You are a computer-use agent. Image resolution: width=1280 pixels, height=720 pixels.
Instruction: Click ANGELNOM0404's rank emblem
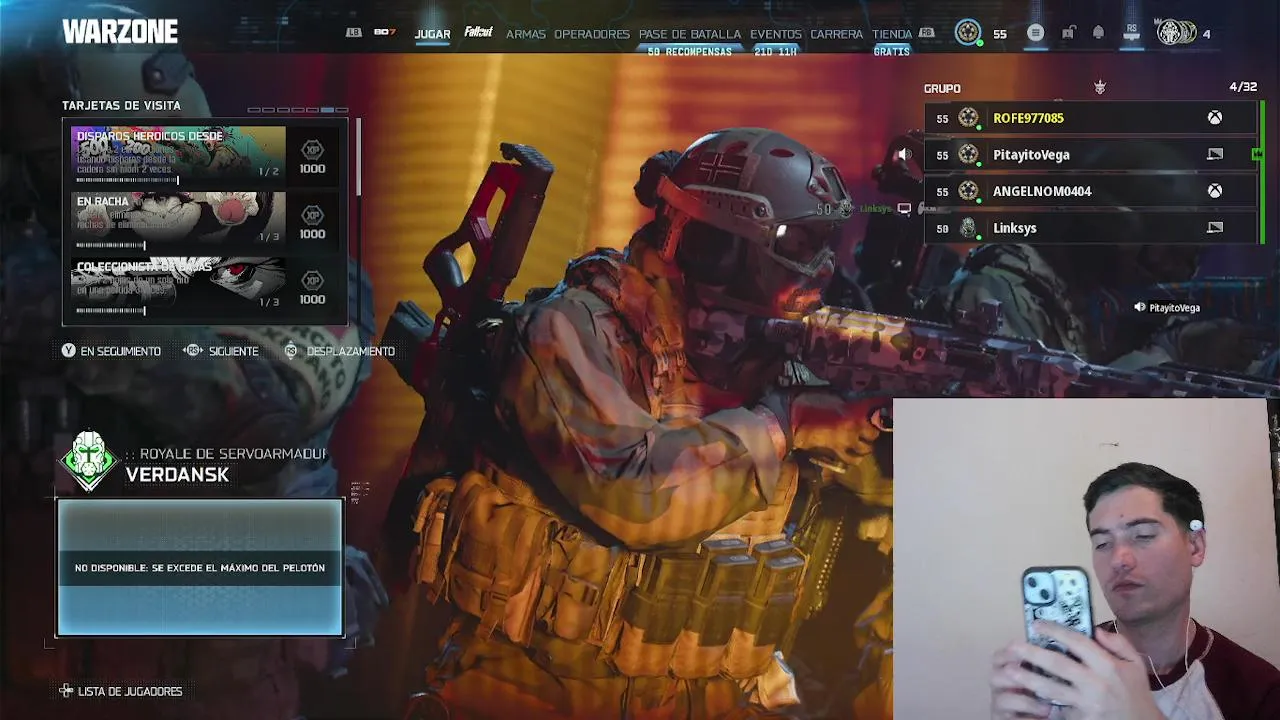coord(968,191)
